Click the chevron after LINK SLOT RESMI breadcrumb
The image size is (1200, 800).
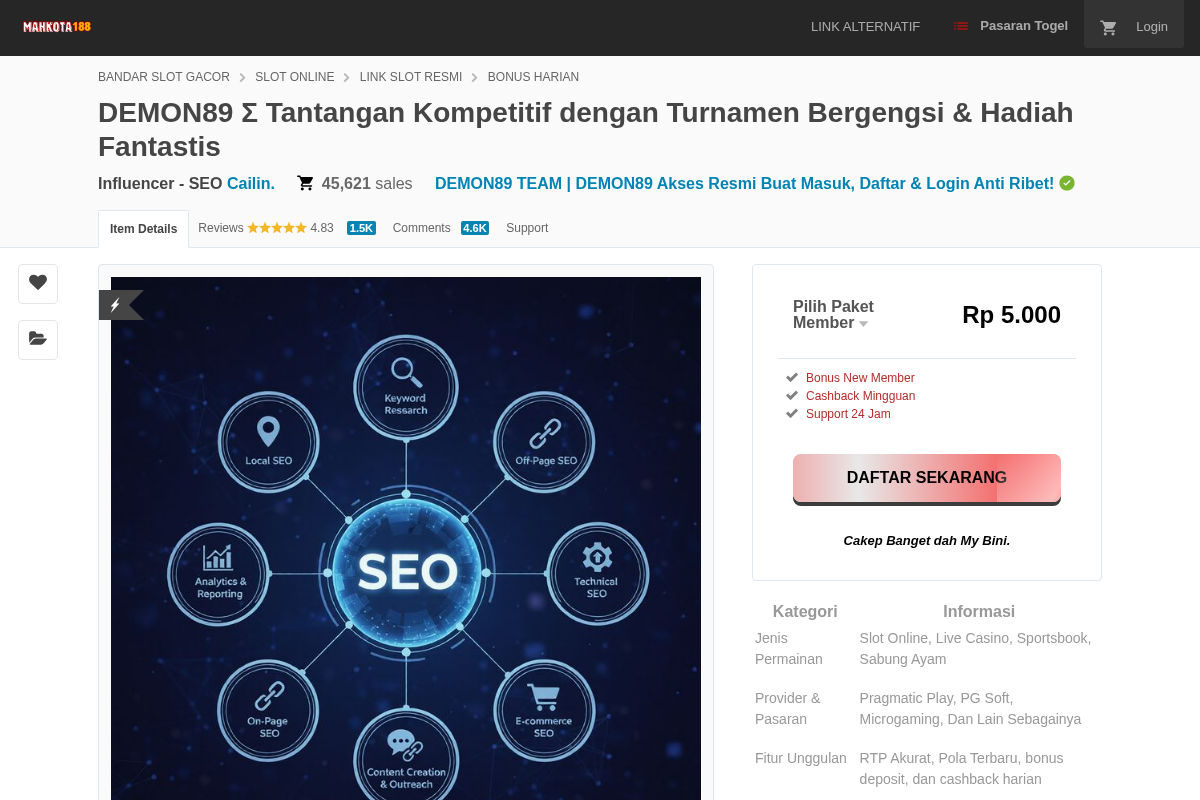pos(473,77)
